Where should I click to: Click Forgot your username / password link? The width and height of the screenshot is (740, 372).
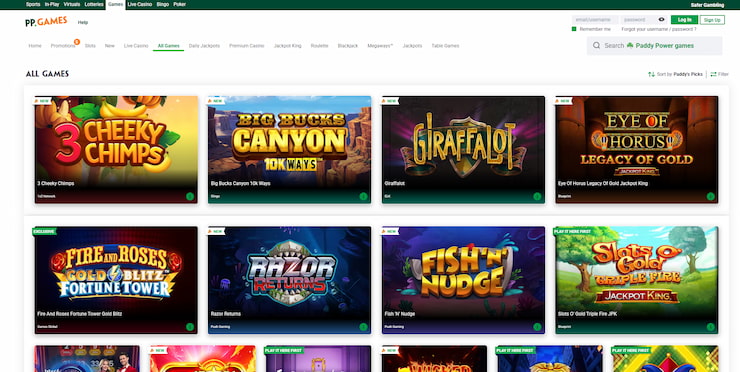(x=659, y=29)
